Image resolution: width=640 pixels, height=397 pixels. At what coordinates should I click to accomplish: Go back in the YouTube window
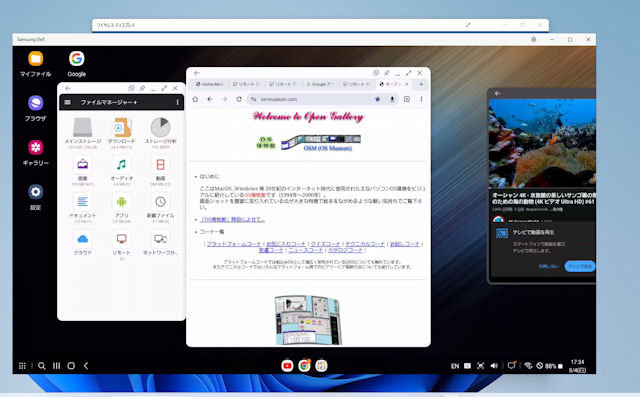coord(498,93)
